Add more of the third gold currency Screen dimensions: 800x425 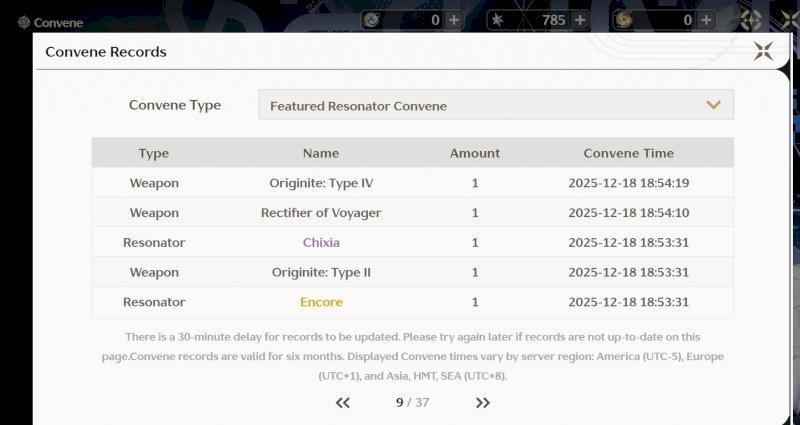coord(706,20)
